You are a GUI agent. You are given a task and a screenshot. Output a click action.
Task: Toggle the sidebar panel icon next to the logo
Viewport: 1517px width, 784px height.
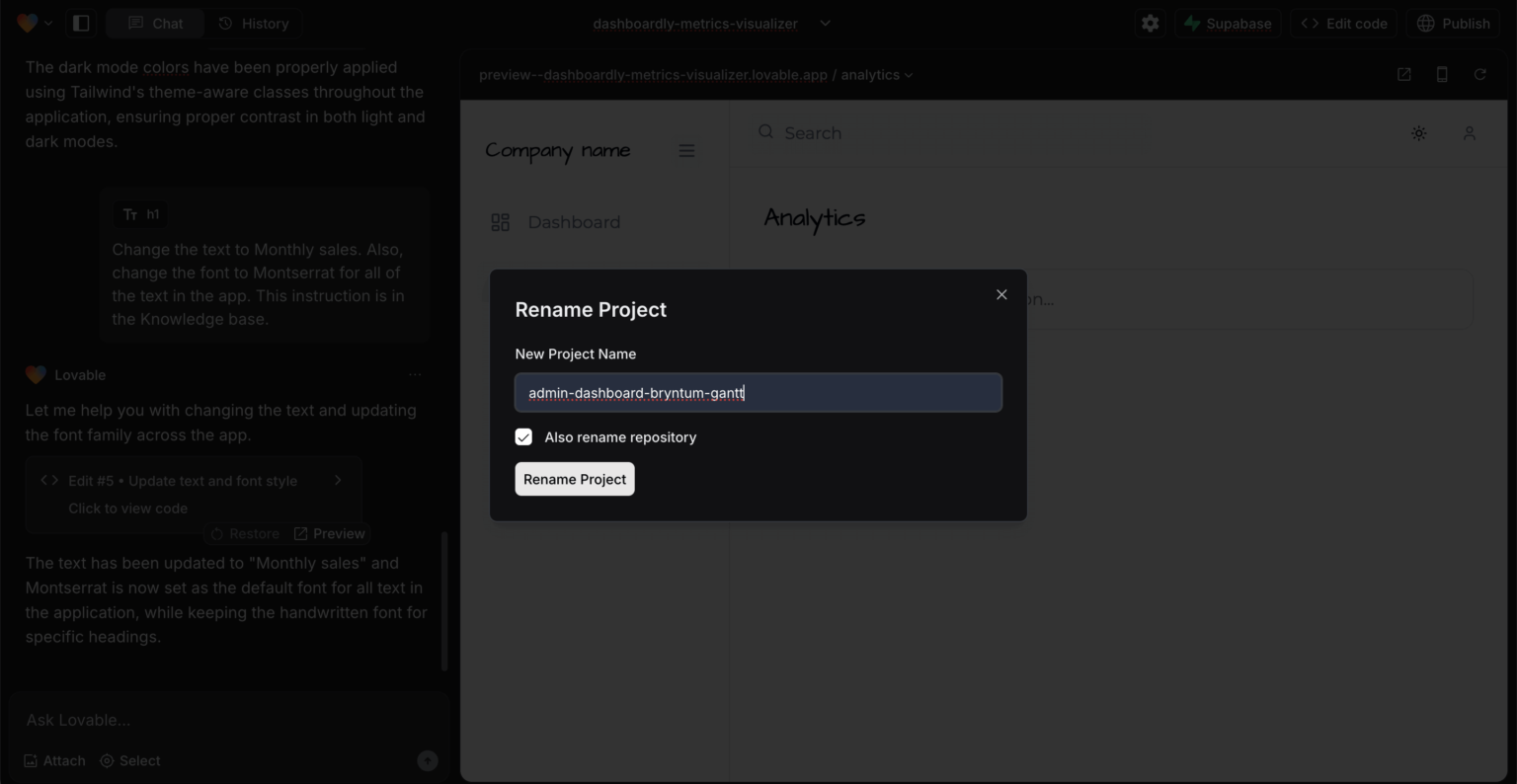81,22
